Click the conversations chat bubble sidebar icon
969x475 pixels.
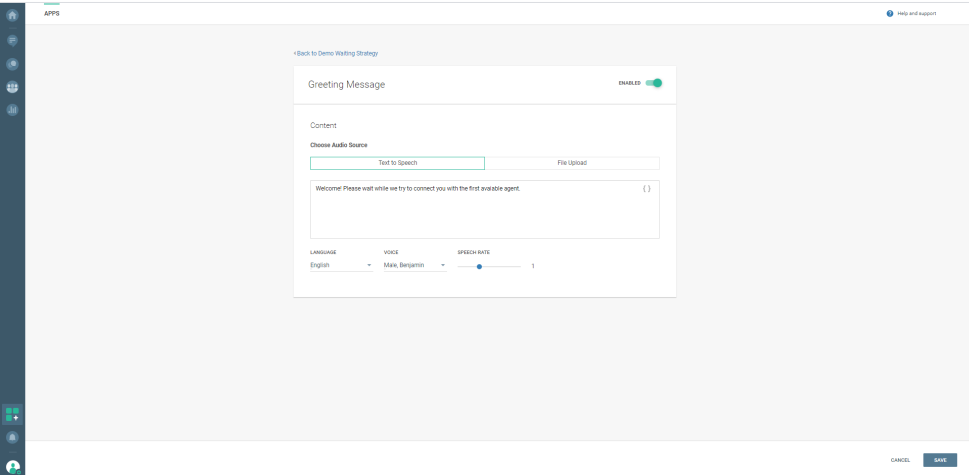pos(13,63)
